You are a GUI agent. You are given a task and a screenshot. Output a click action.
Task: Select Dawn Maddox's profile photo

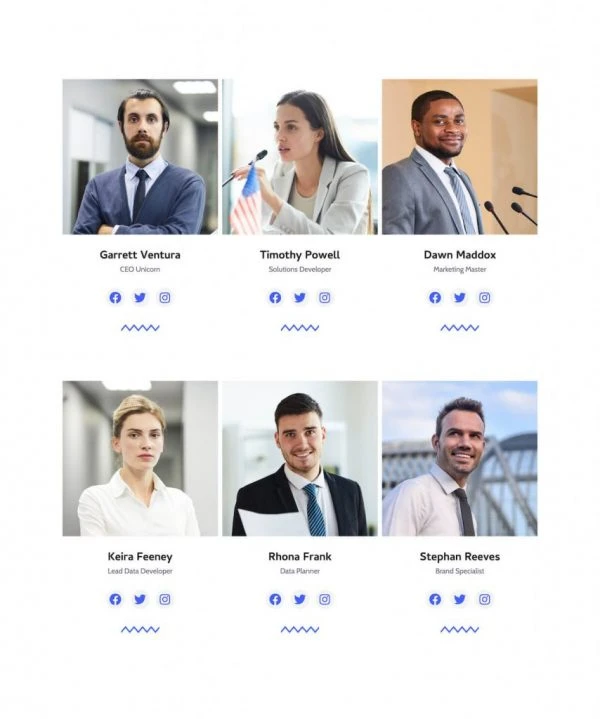click(460, 157)
